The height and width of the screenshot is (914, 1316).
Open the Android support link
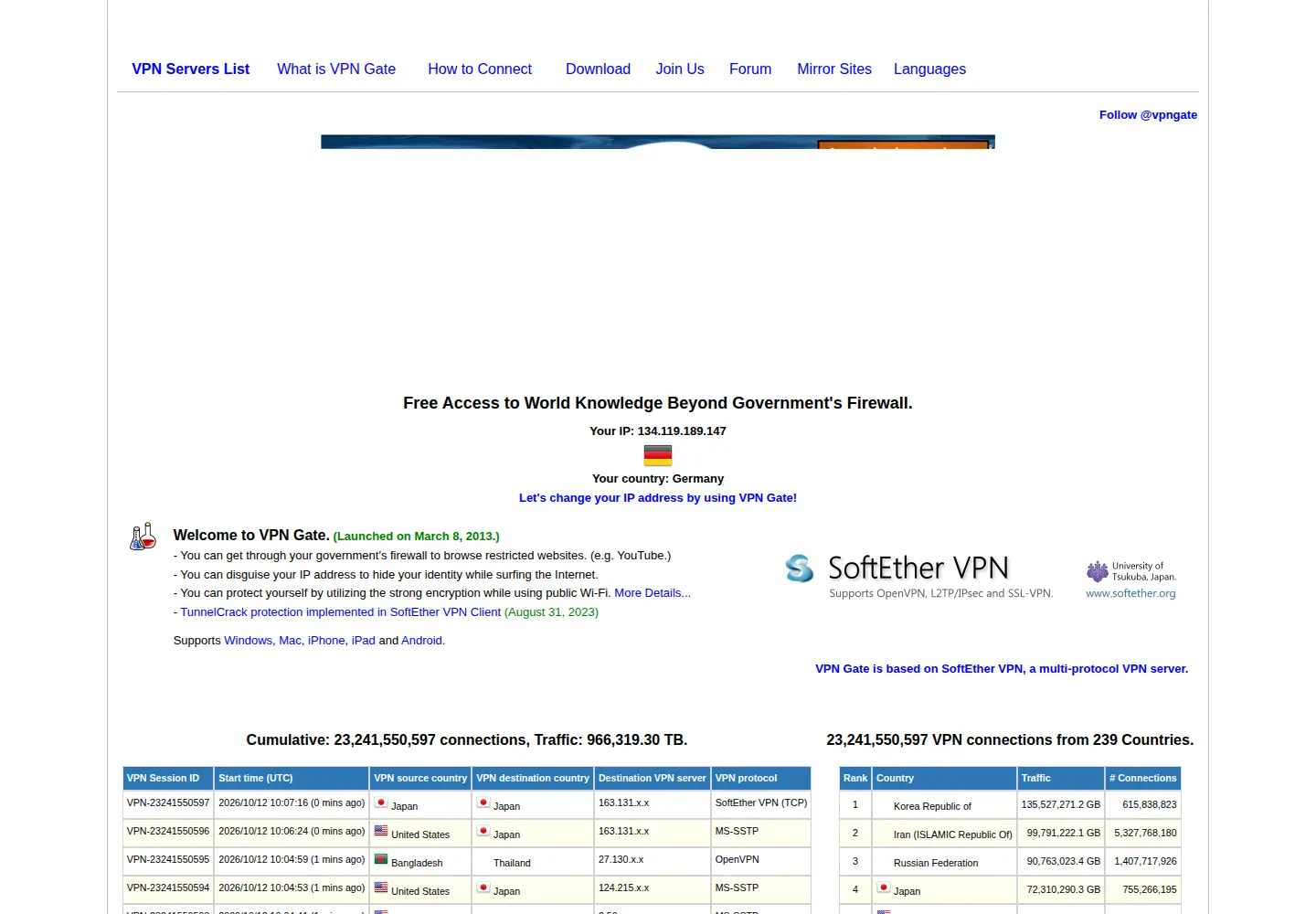click(x=421, y=641)
